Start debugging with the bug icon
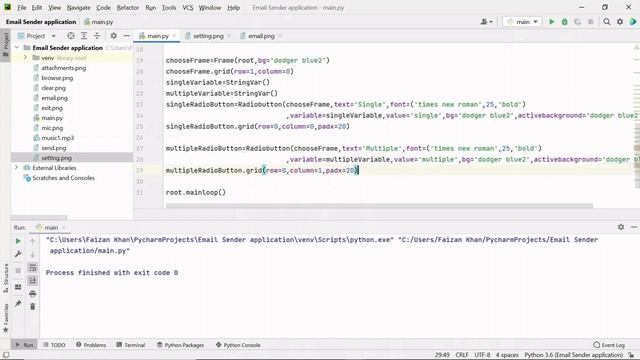 564,22
